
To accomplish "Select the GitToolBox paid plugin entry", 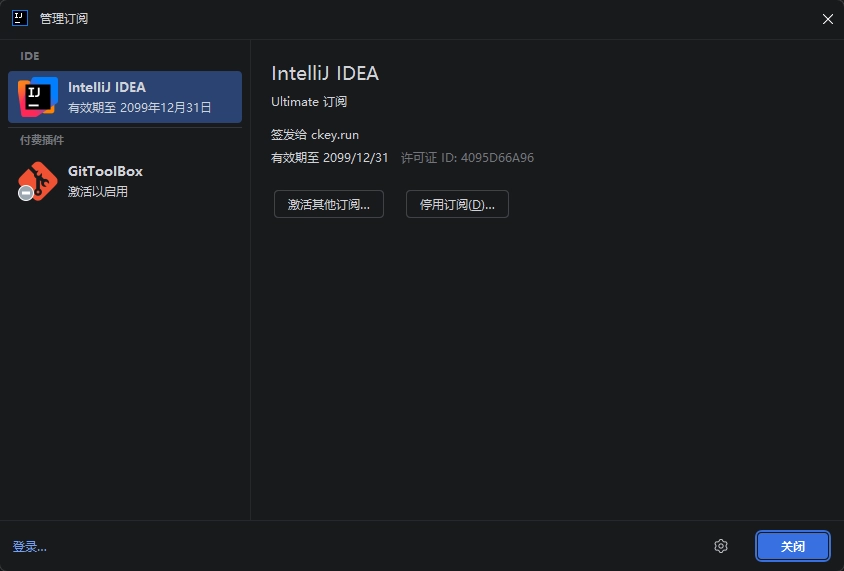I will (125, 181).
